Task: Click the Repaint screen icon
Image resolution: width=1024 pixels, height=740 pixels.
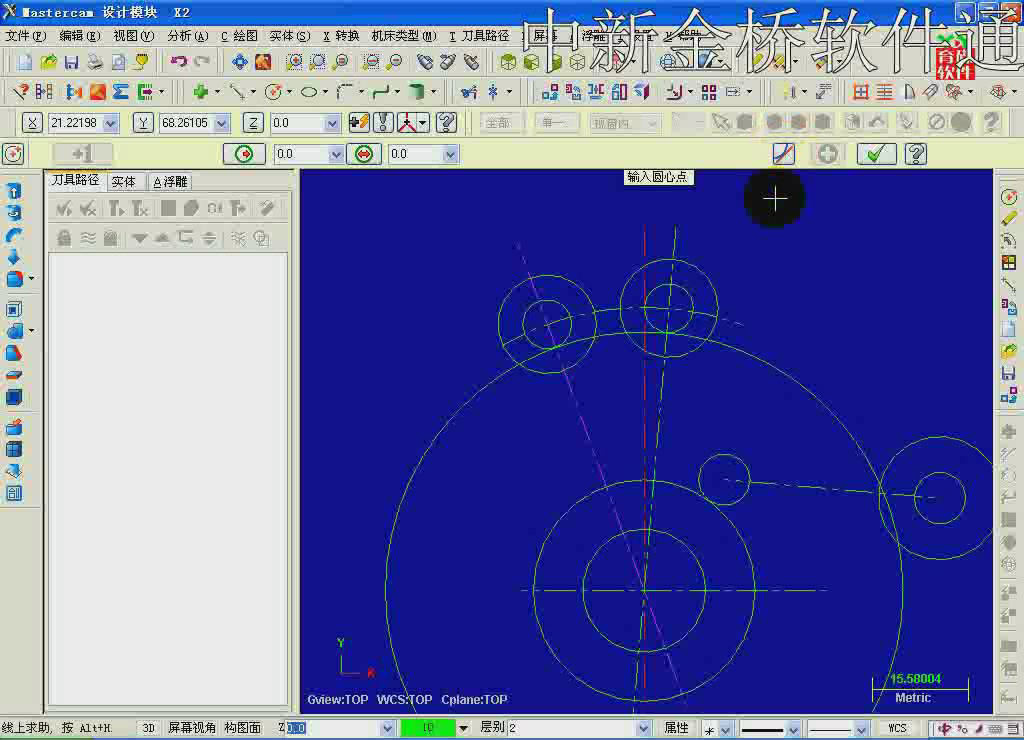Action: coord(263,62)
